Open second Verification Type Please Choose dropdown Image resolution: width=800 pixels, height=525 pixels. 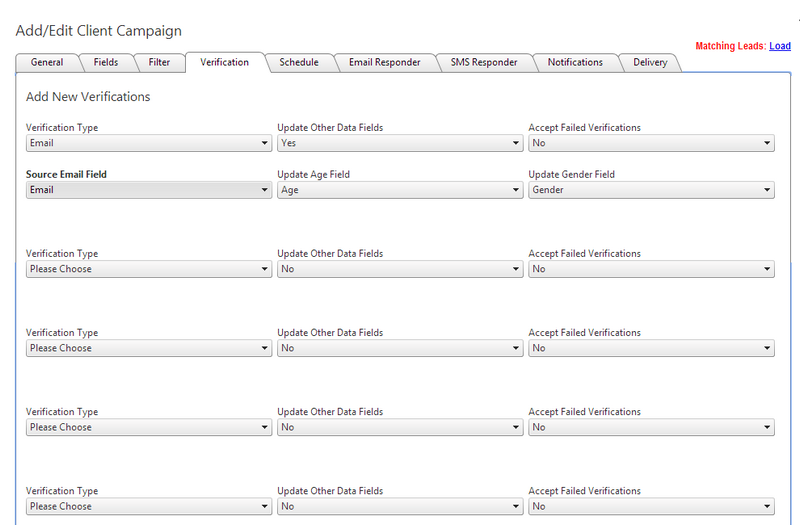point(149,269)
